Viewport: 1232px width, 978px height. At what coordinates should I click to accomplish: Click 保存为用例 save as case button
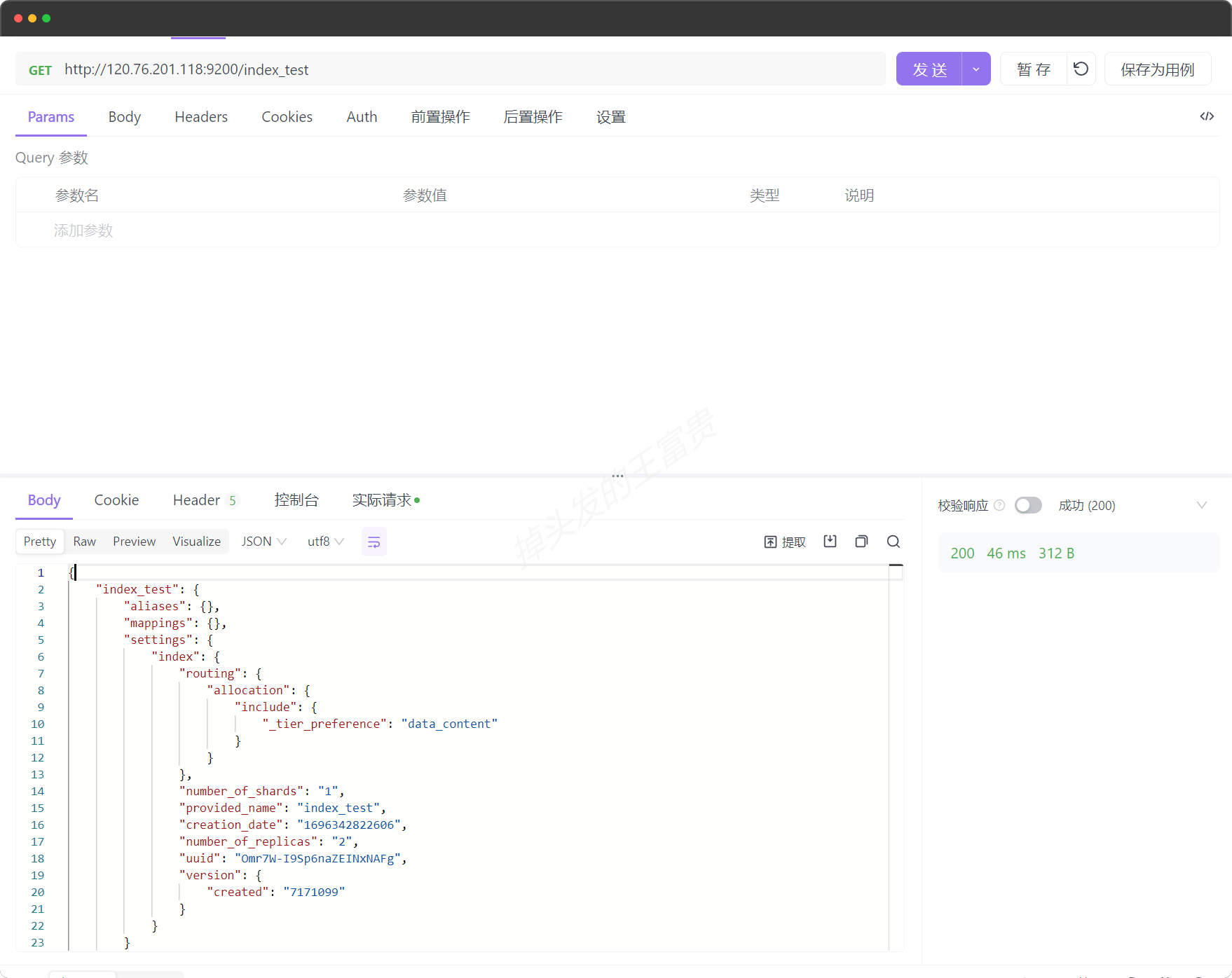click(1158, 69)
